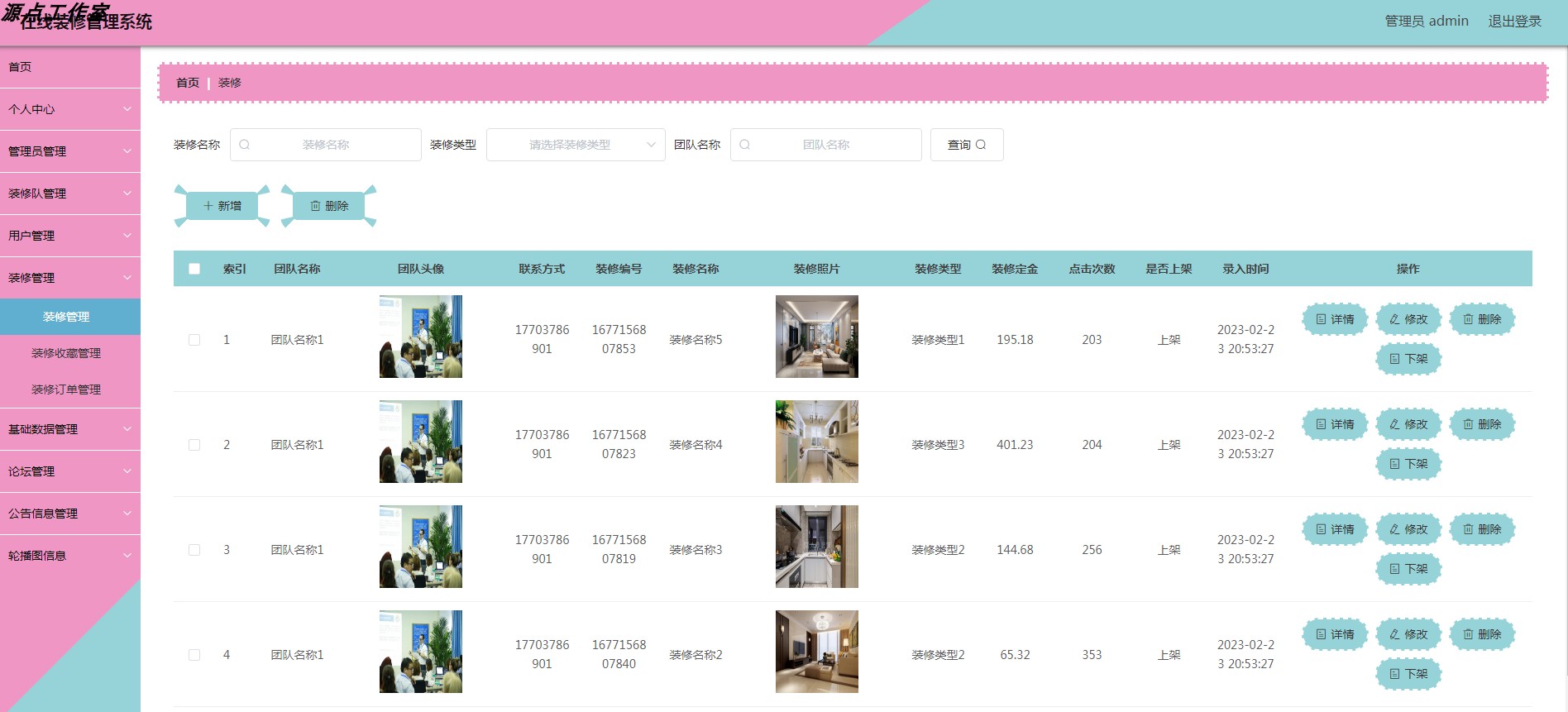Open the 装修类型 dropdown filter
This screenshot has height=712, width=1568.
click(576, 145)
